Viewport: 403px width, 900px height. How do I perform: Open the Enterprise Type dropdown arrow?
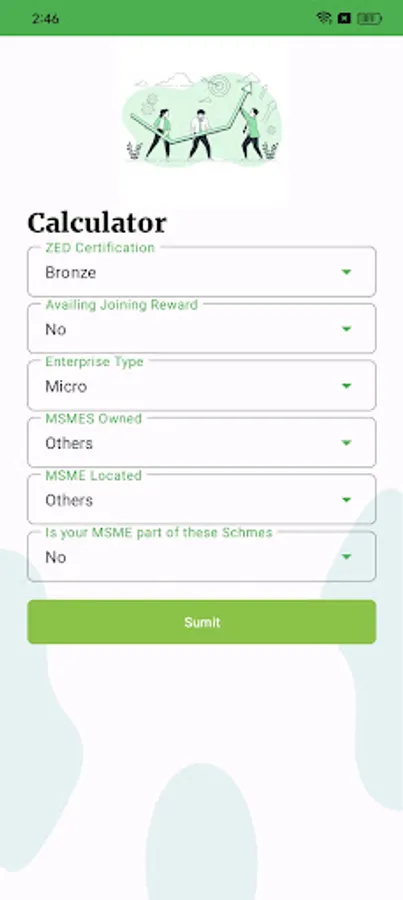click(x=346, y=386)
